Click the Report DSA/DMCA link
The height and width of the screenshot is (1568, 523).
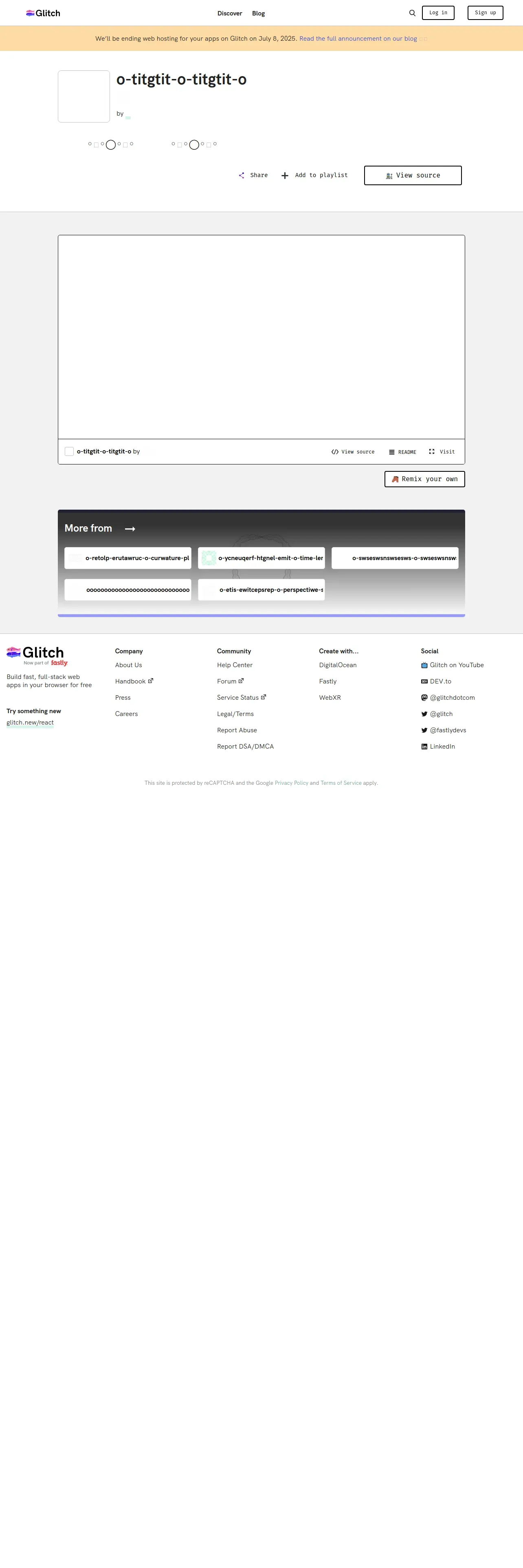(245, 746)
